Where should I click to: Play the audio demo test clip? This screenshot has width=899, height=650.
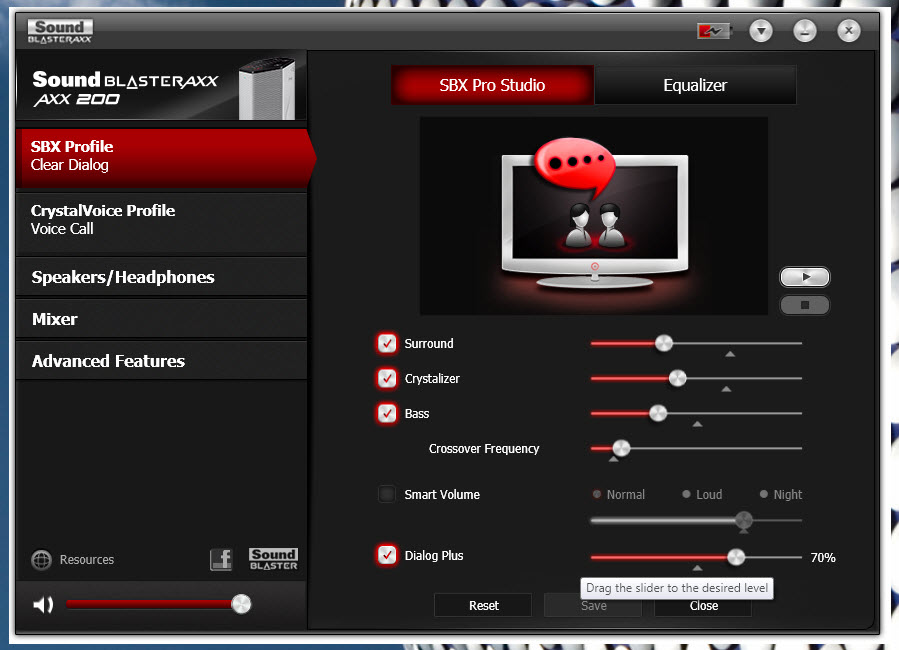pos(805,277)
